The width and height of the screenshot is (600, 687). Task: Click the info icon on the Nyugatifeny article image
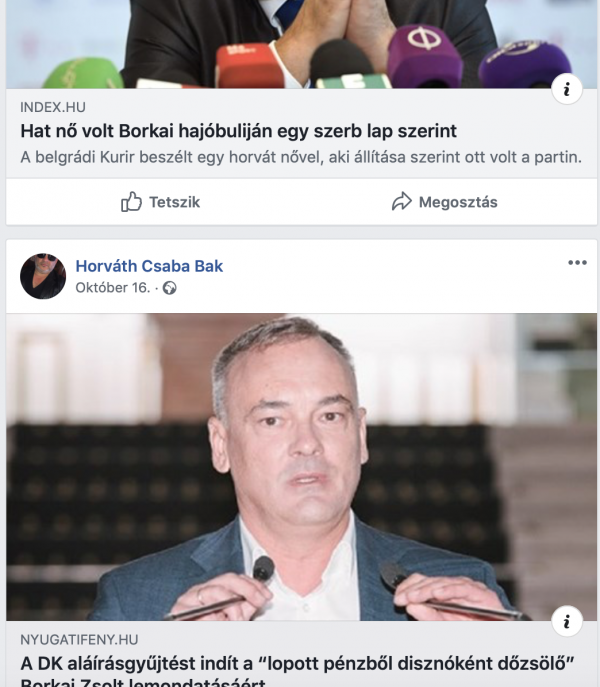point(567,621)
